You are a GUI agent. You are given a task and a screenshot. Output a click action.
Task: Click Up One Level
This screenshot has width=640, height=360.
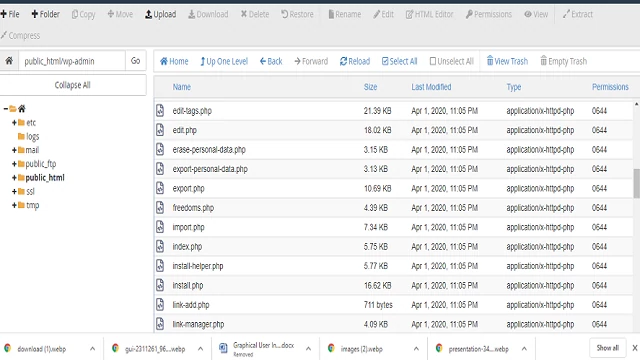click(224, 61)
